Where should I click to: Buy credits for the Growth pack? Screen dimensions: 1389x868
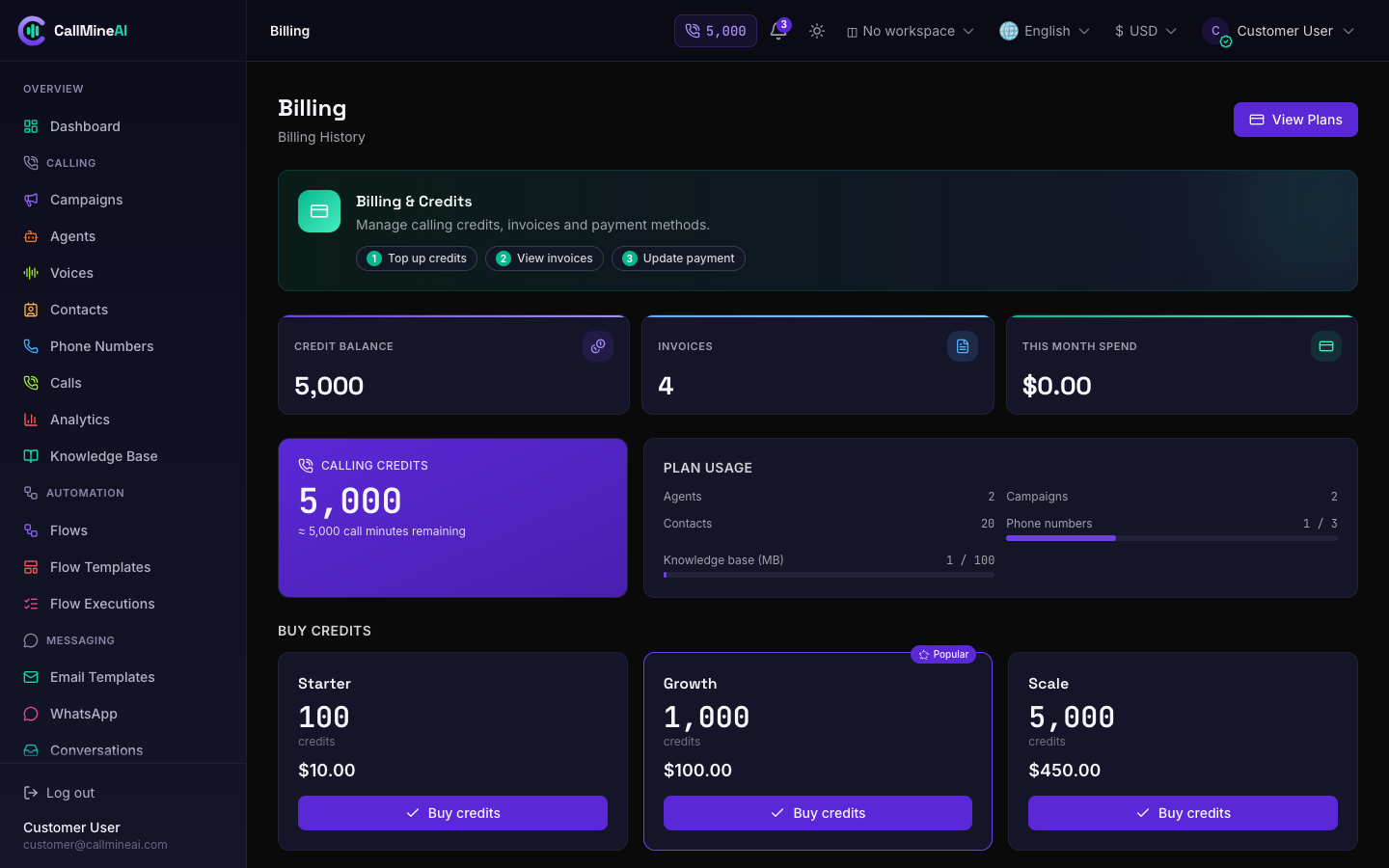(817, 813)
